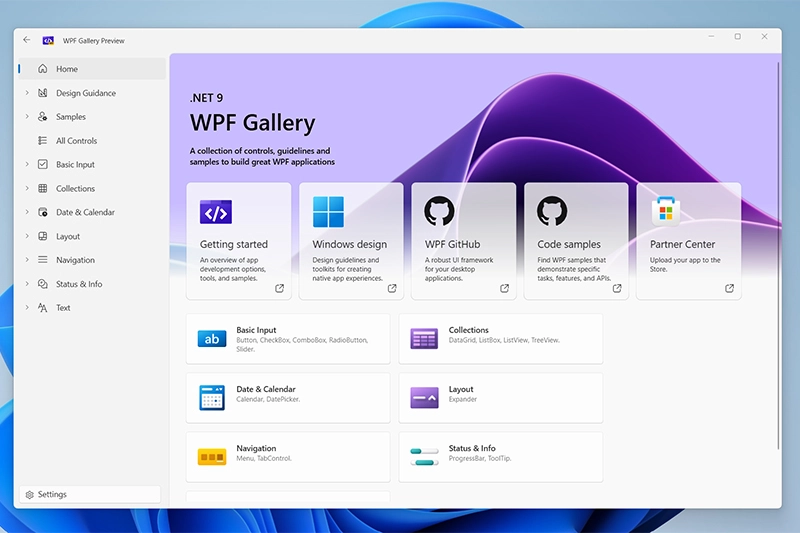Click the Settings gear icon
This screenshot has width=800, height=533.
(x=30, y=495)
